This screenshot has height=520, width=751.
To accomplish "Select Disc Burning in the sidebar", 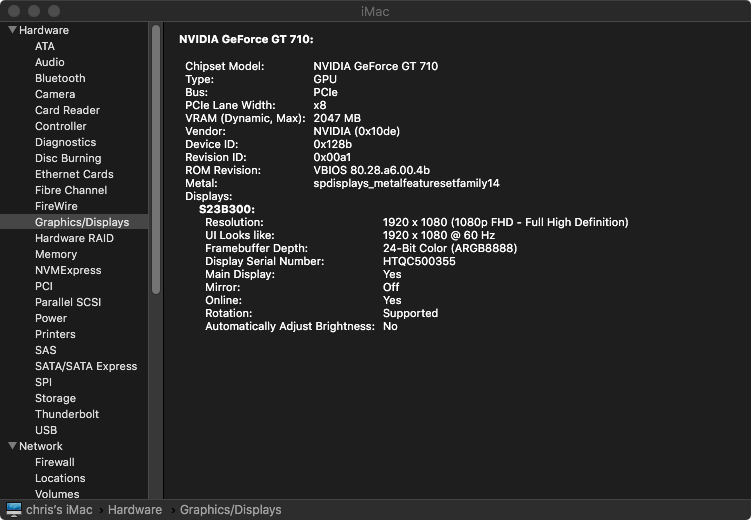I will coord(68,158).
